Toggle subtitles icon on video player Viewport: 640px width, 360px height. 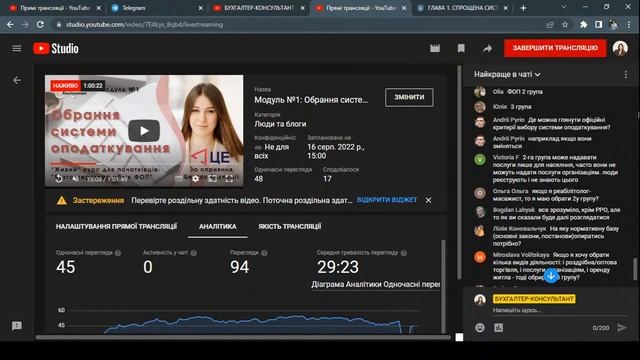(178, 179)
